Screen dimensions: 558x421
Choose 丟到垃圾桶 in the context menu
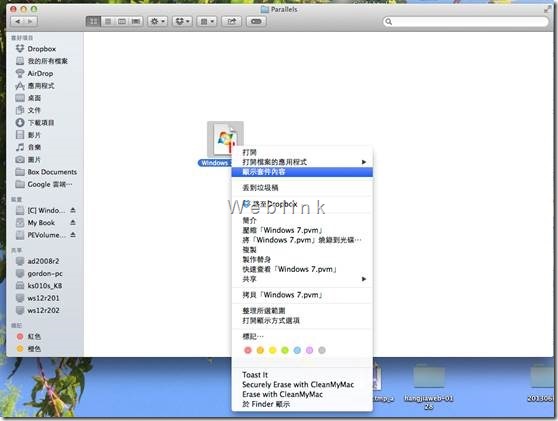tap(302, 188)
